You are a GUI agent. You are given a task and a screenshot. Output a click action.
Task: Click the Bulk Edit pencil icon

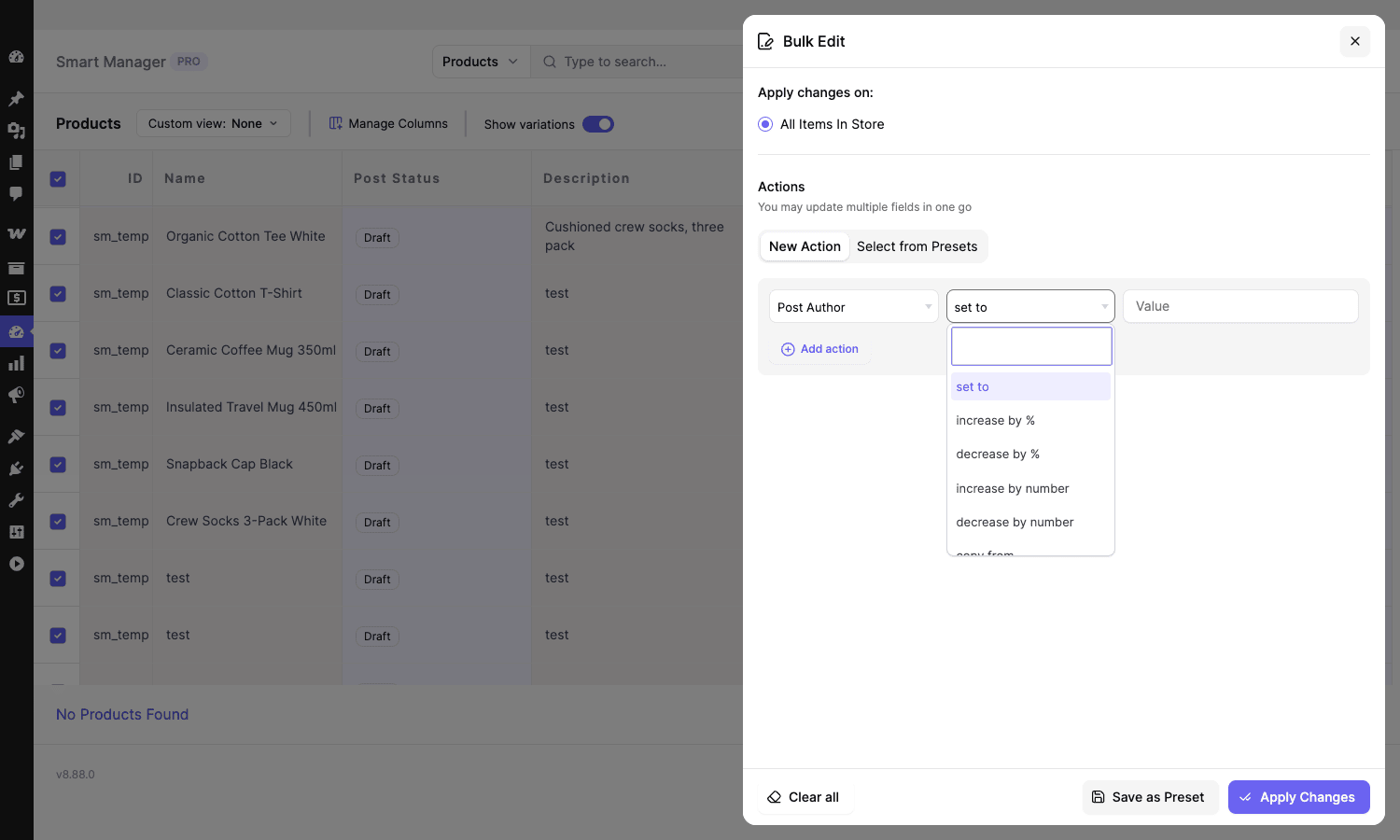point(765,41)
